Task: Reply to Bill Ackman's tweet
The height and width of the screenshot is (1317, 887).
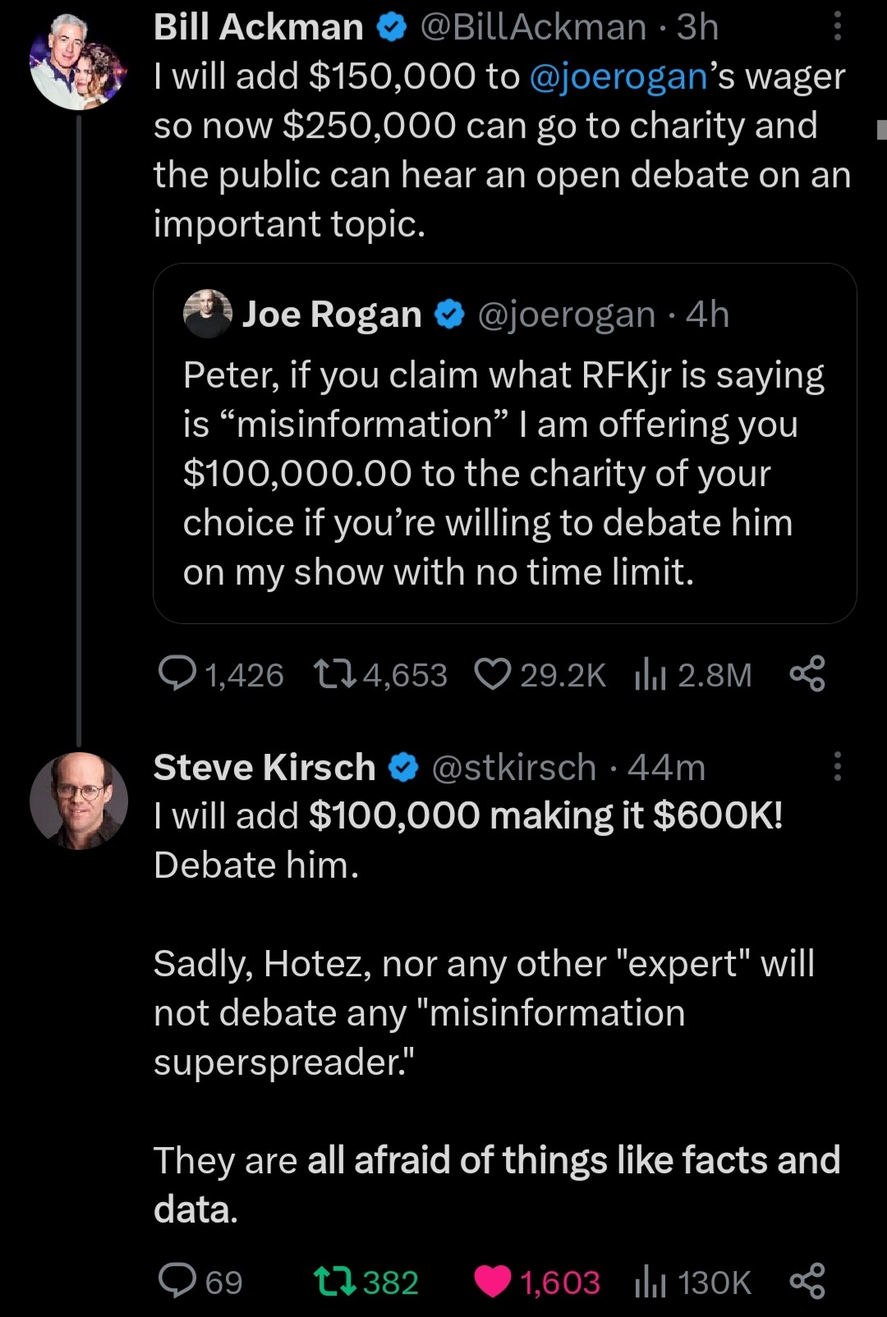Action: [180, 676]
